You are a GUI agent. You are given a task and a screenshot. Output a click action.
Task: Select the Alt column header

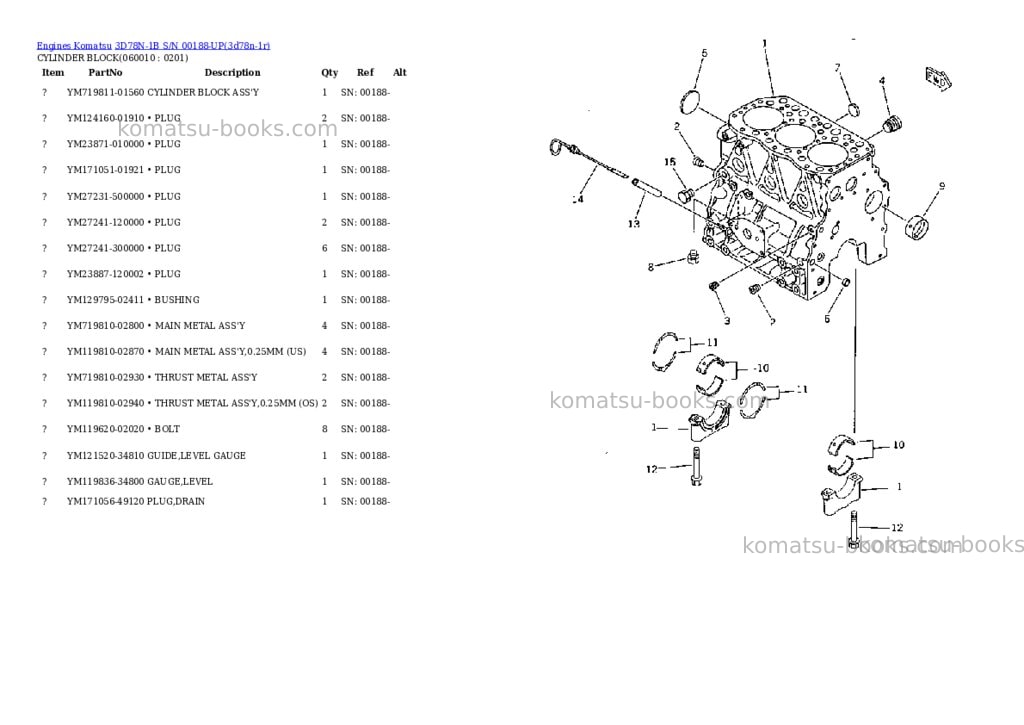(400, 72)
